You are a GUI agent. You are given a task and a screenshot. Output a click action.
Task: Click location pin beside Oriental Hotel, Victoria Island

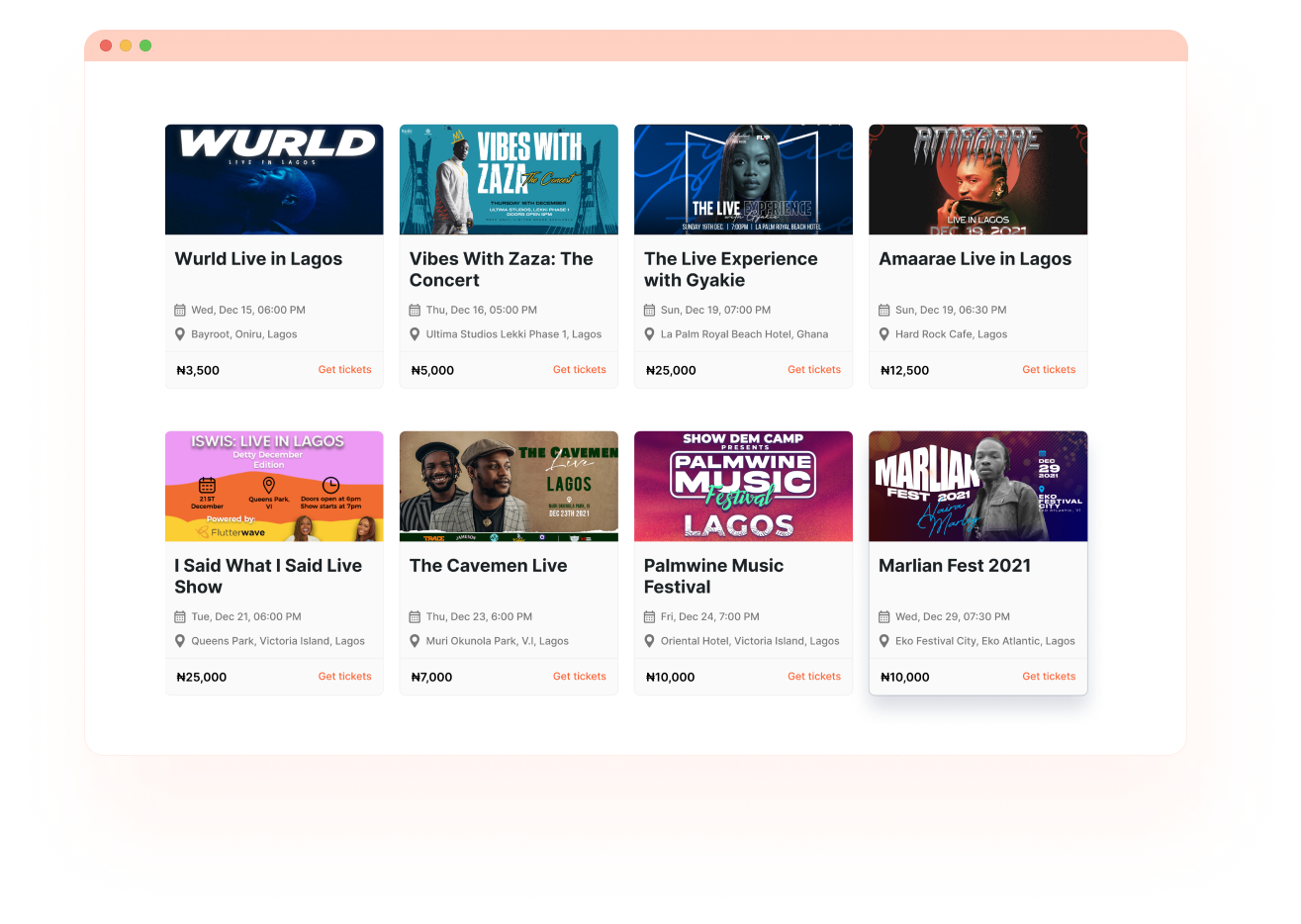click(x=649, y=641)
